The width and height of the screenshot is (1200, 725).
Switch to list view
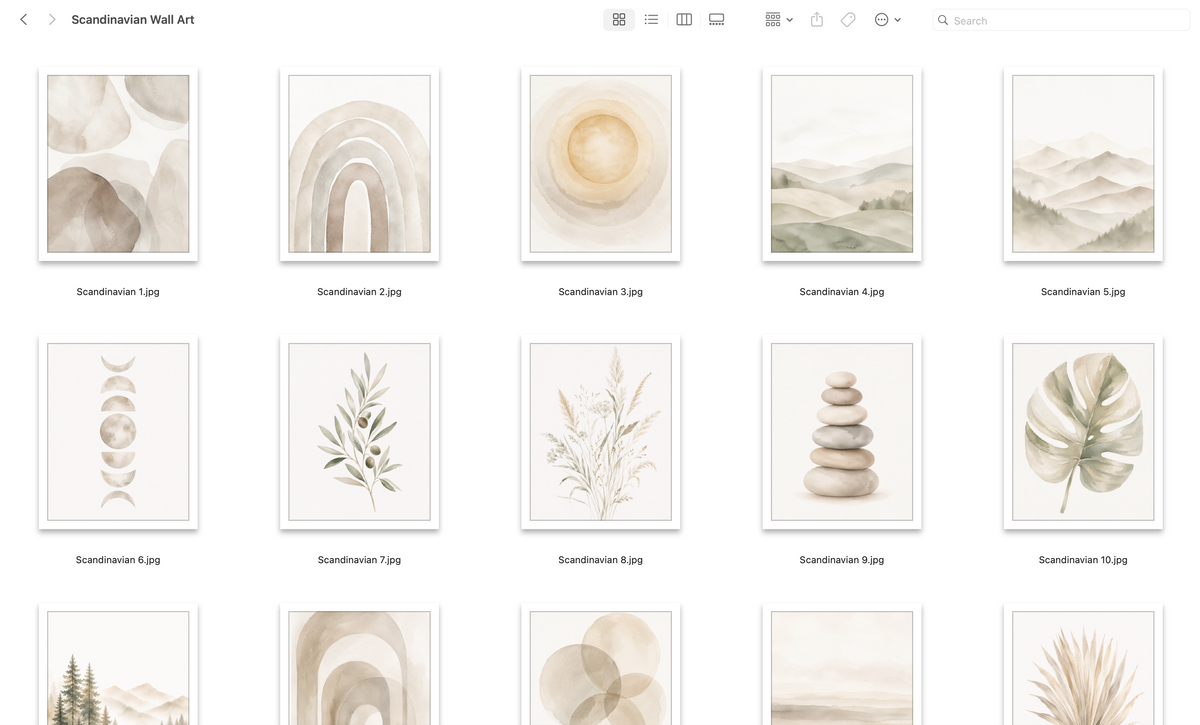(651, 19)
